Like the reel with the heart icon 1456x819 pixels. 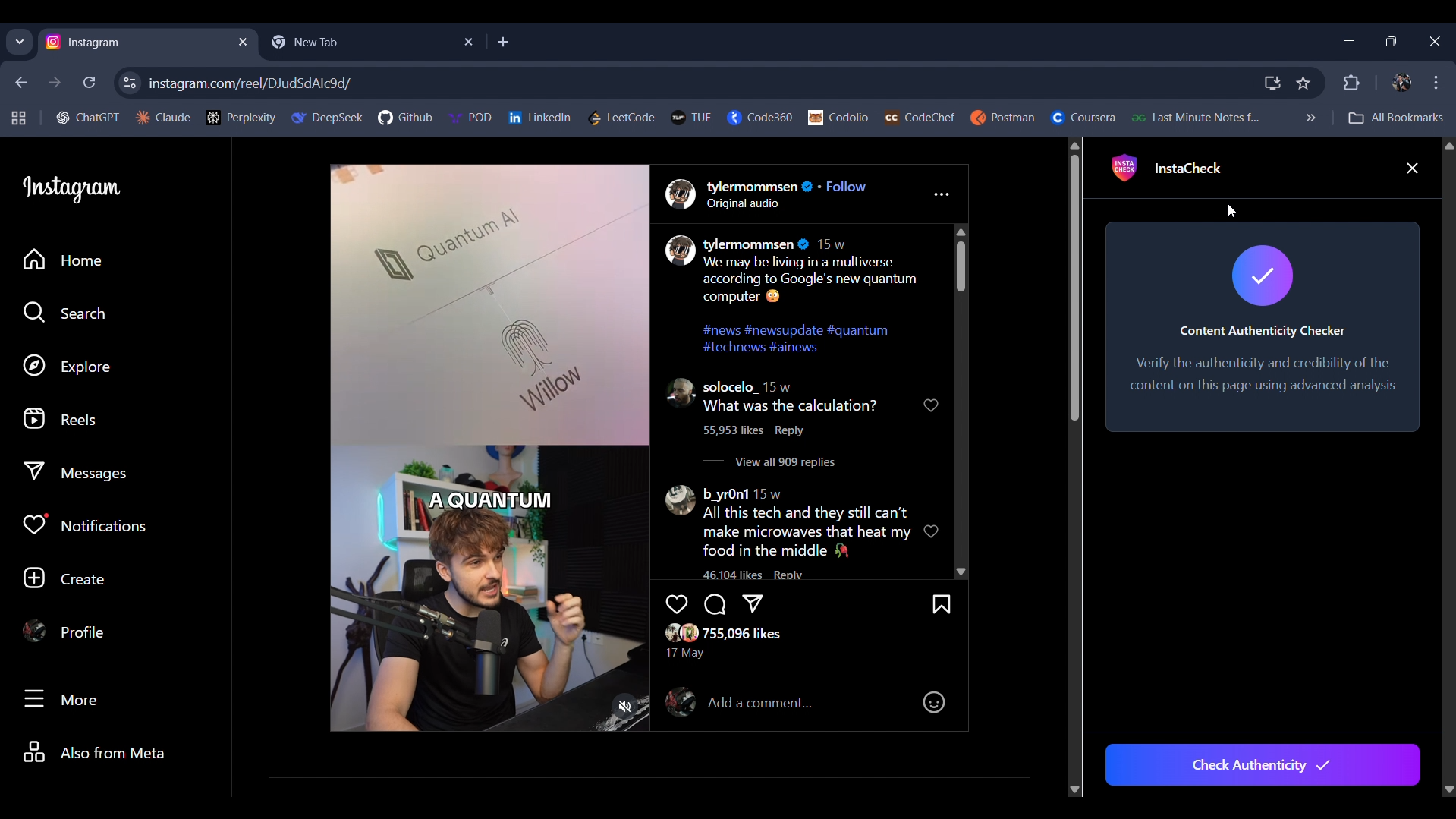click(x=676, y=604)
